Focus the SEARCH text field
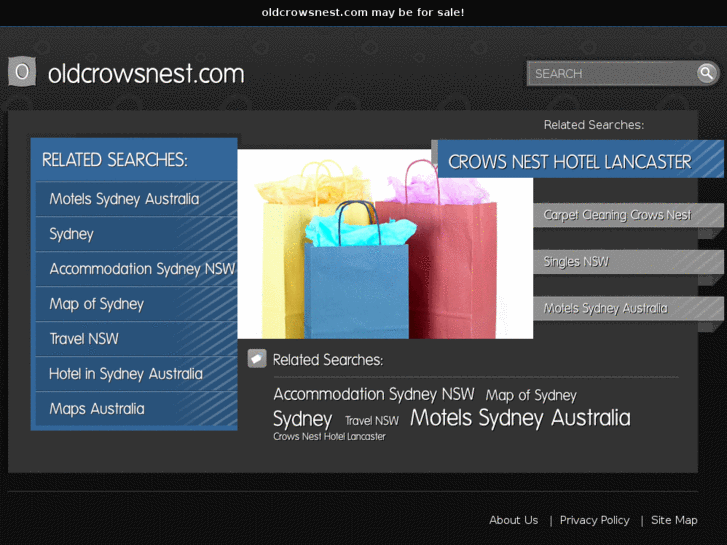The width and height of the screenshot is (727, 545). pyautogui.click(x=611, y=73)
